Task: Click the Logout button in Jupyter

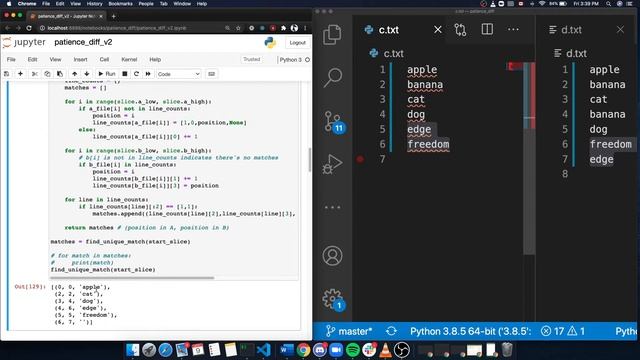Action: (x=297, y=42)
